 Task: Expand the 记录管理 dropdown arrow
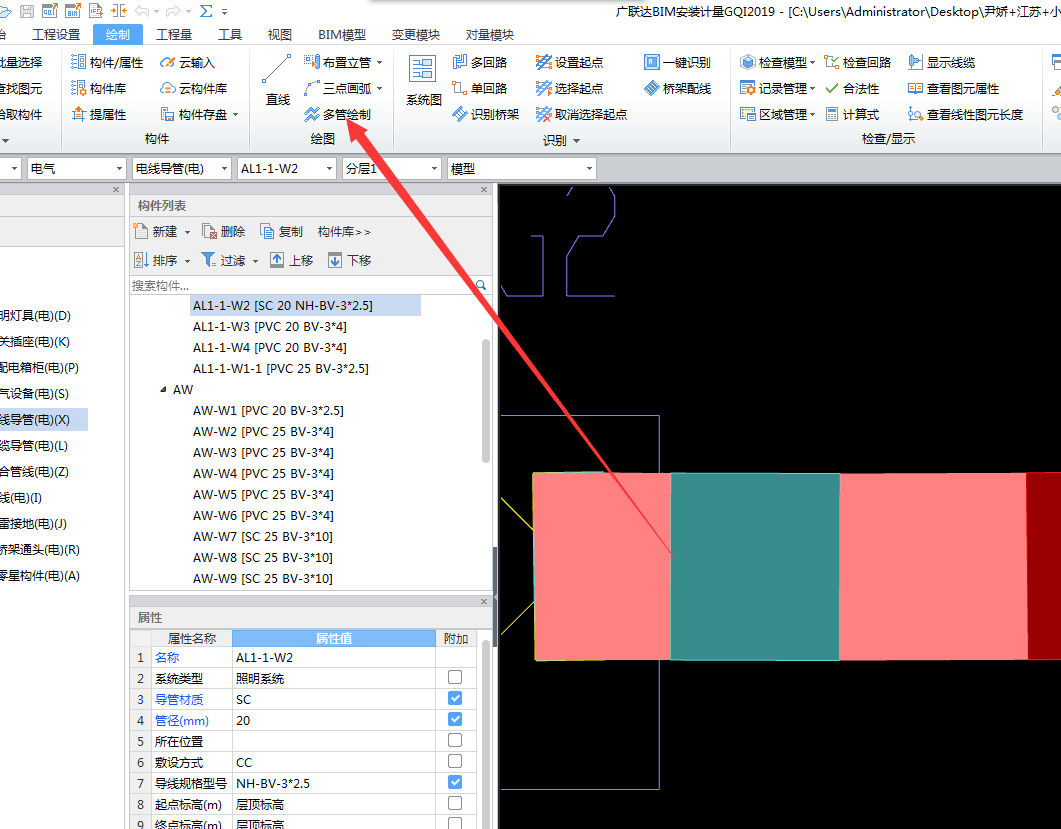812,89
